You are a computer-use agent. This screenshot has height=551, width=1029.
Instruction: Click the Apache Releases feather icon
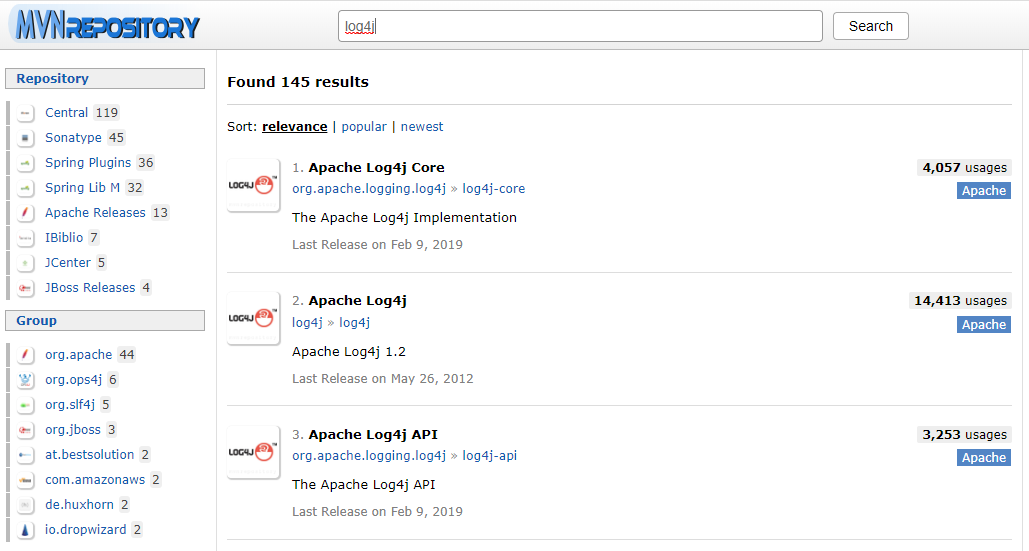tap(25, 213)
